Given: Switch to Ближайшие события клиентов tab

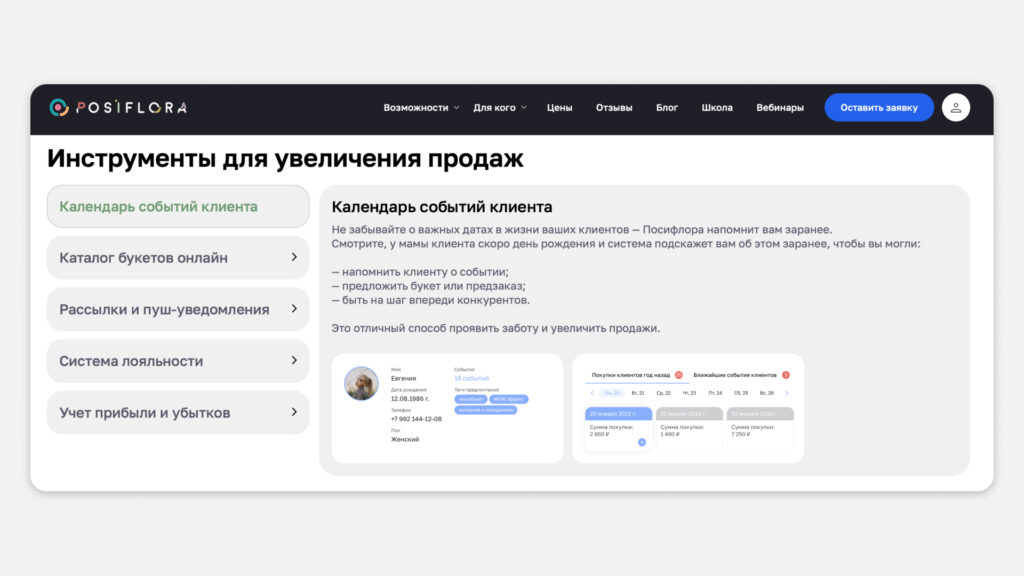Looking at the screenshot, I should [735, 375].
